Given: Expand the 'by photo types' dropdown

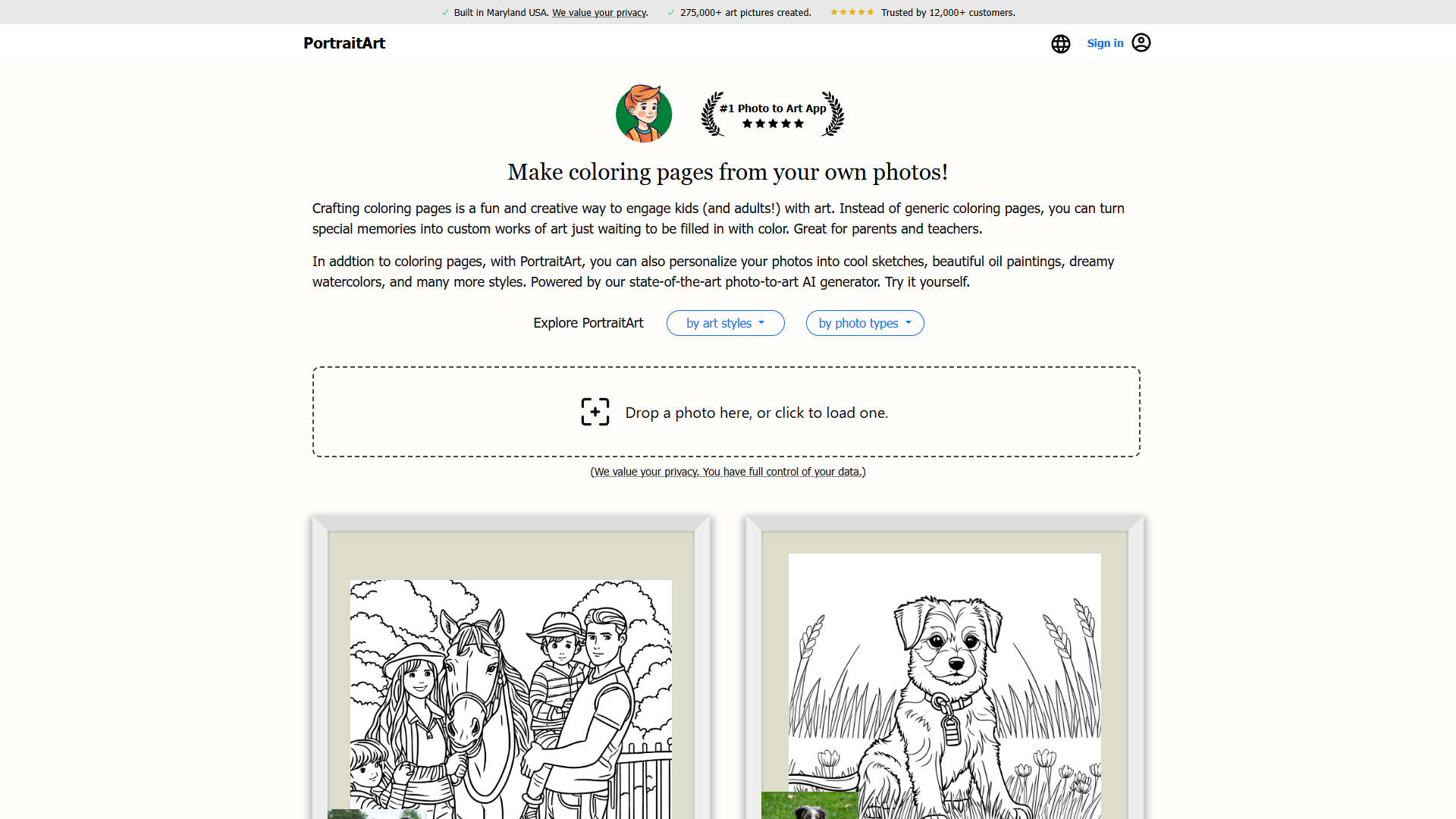Looking at the screenshot, I should pos(864,323).
